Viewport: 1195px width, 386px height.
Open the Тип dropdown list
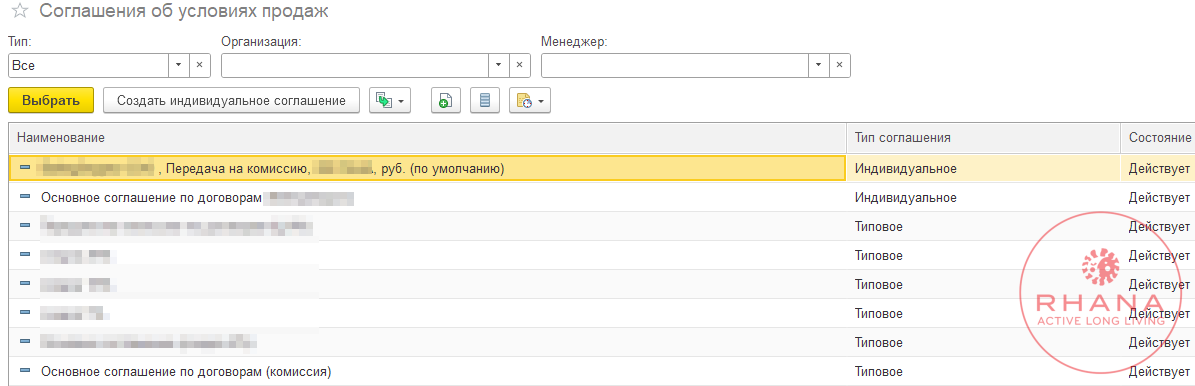point(179,66)
